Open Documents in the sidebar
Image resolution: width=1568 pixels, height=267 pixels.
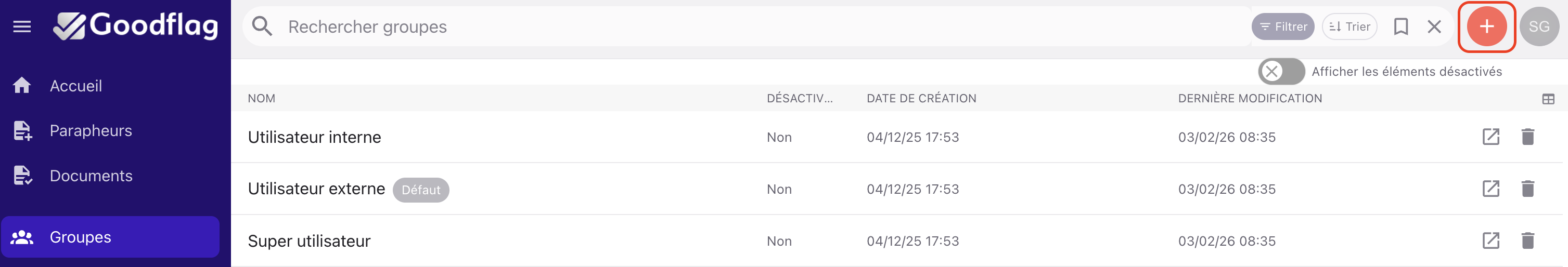click(91, 176)
